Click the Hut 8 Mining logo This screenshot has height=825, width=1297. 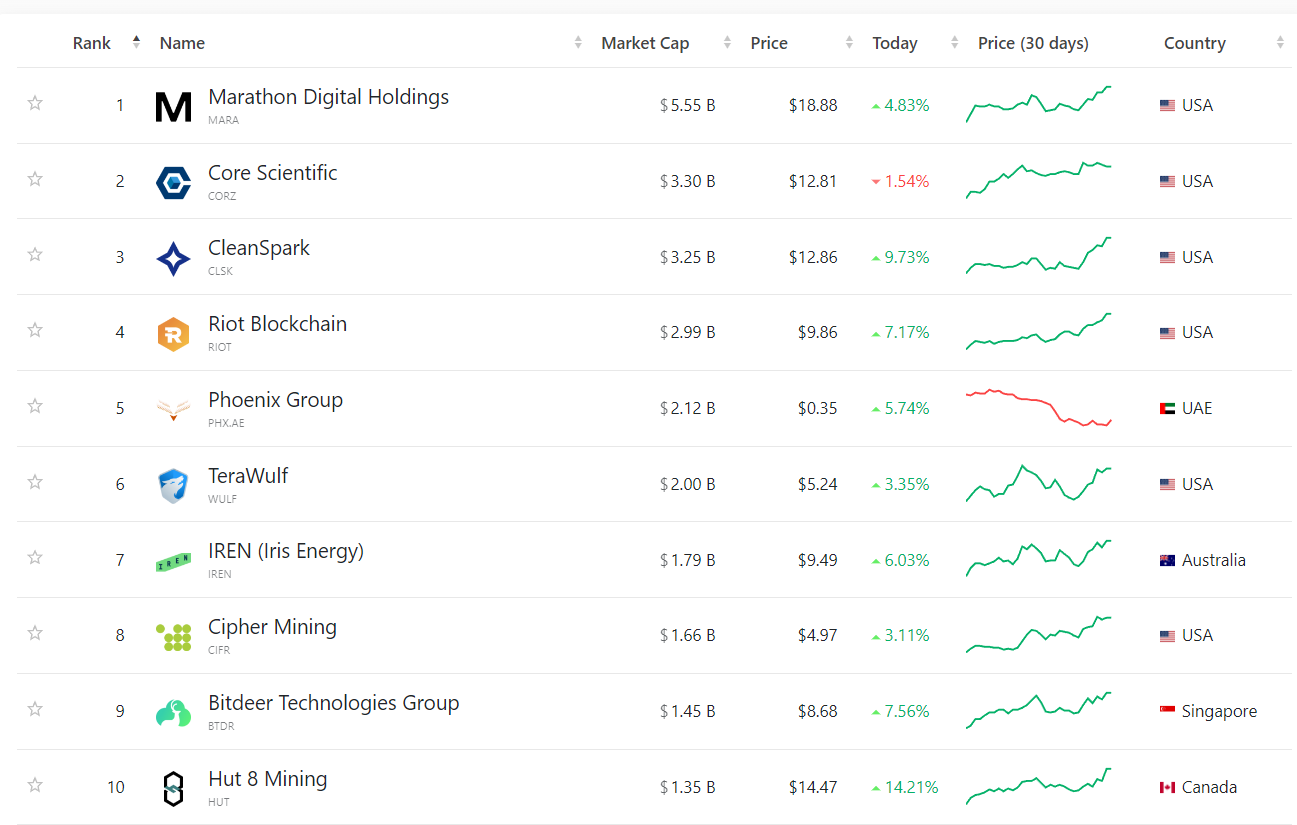(x=173, y=788)
